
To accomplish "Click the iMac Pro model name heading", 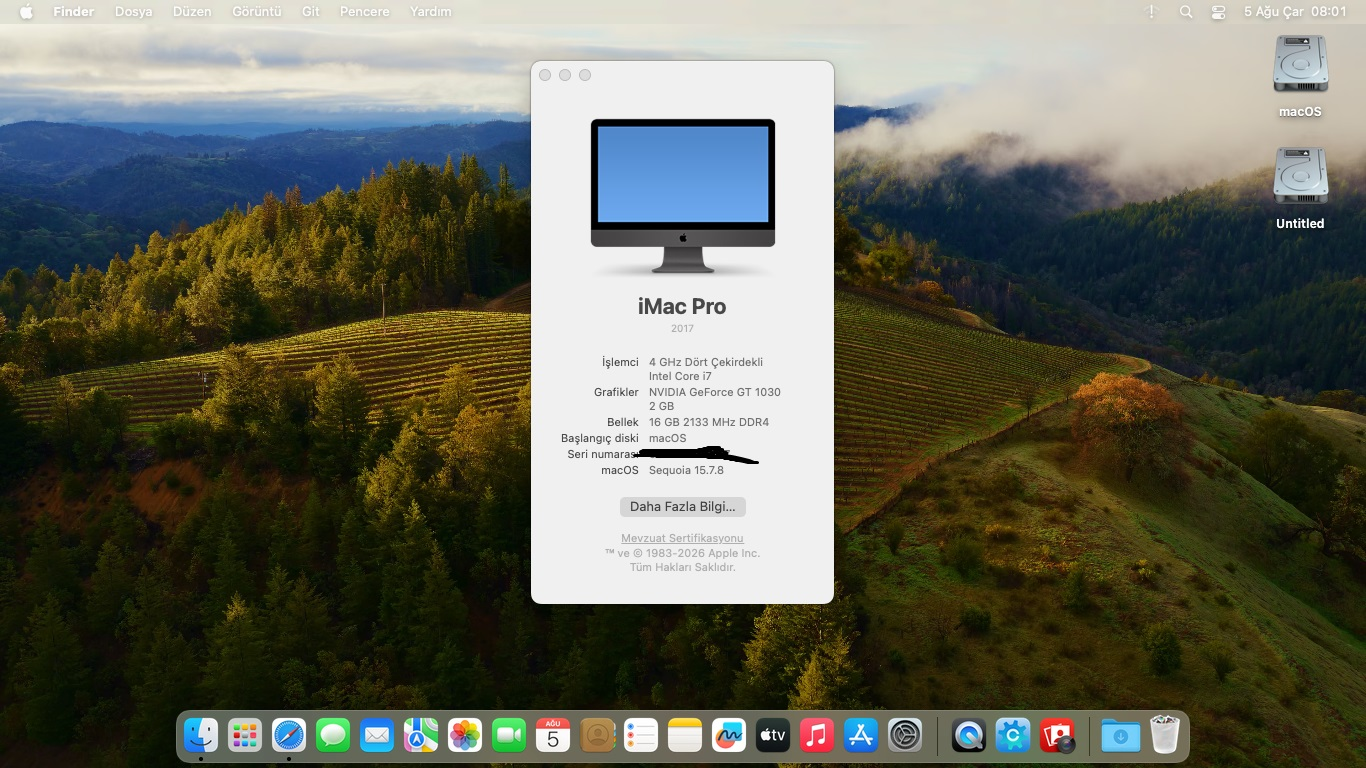I will click(x=682, y=306).
